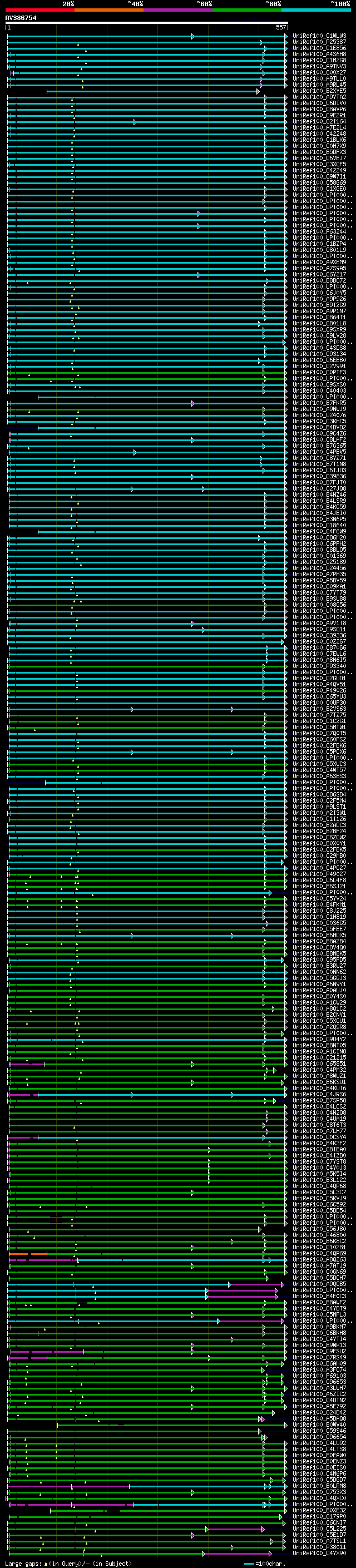This screenshot has width=356, height=1568.
Task: Open hit UniRef100_C1E856
Action: pyautogui.click(x=319, y=48)
